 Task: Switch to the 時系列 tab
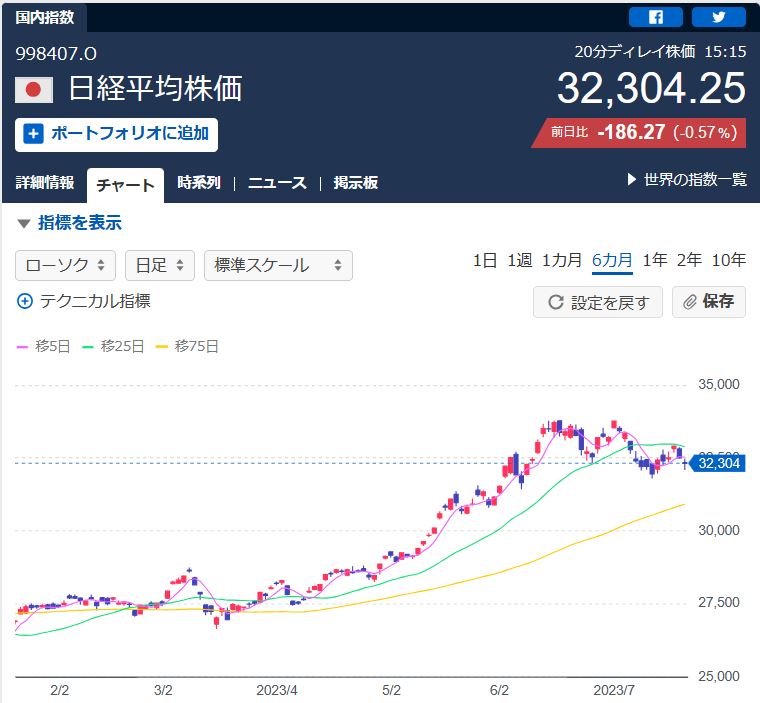(199, 183)
